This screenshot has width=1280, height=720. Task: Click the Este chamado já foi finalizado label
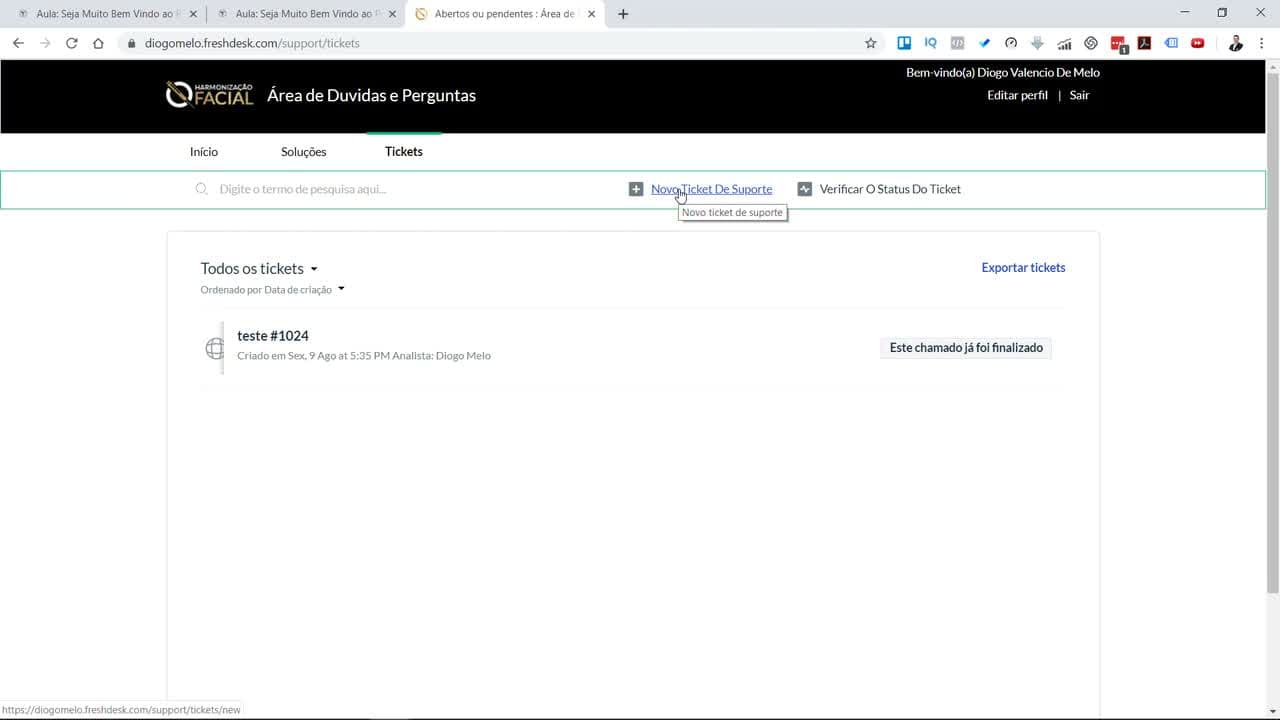pos(966,348)
